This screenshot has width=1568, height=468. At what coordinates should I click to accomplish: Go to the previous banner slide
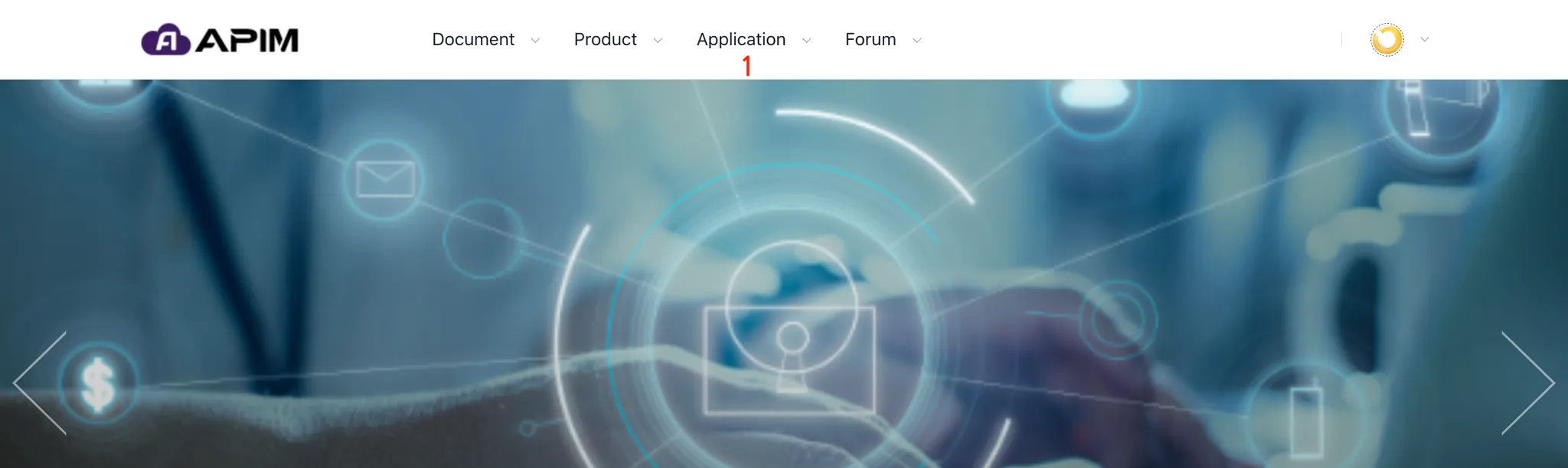coord(40,383)
